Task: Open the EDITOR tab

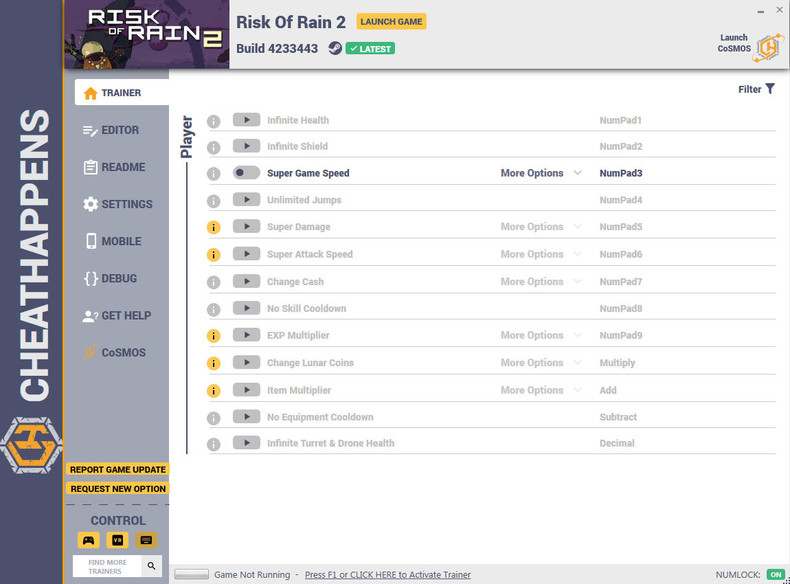Action: pyautogui.click(x=117, y=130)
